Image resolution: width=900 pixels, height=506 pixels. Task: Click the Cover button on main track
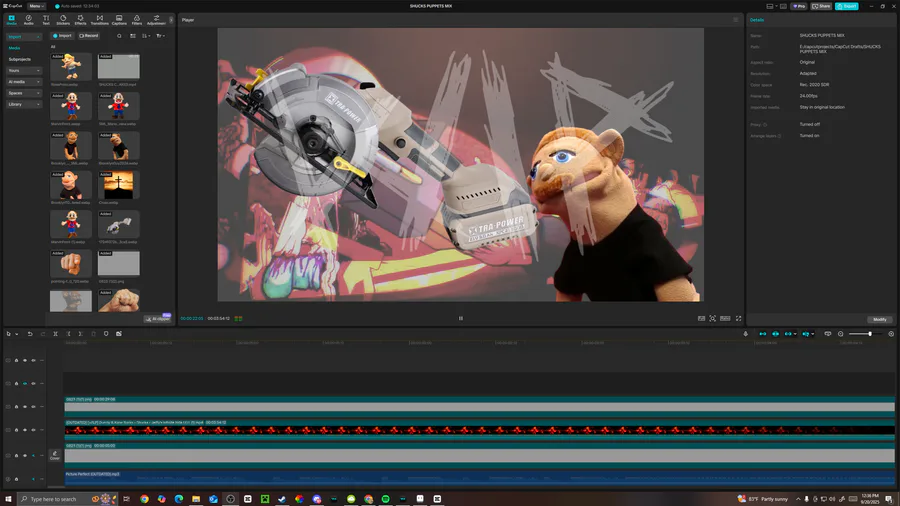(55, 455)
